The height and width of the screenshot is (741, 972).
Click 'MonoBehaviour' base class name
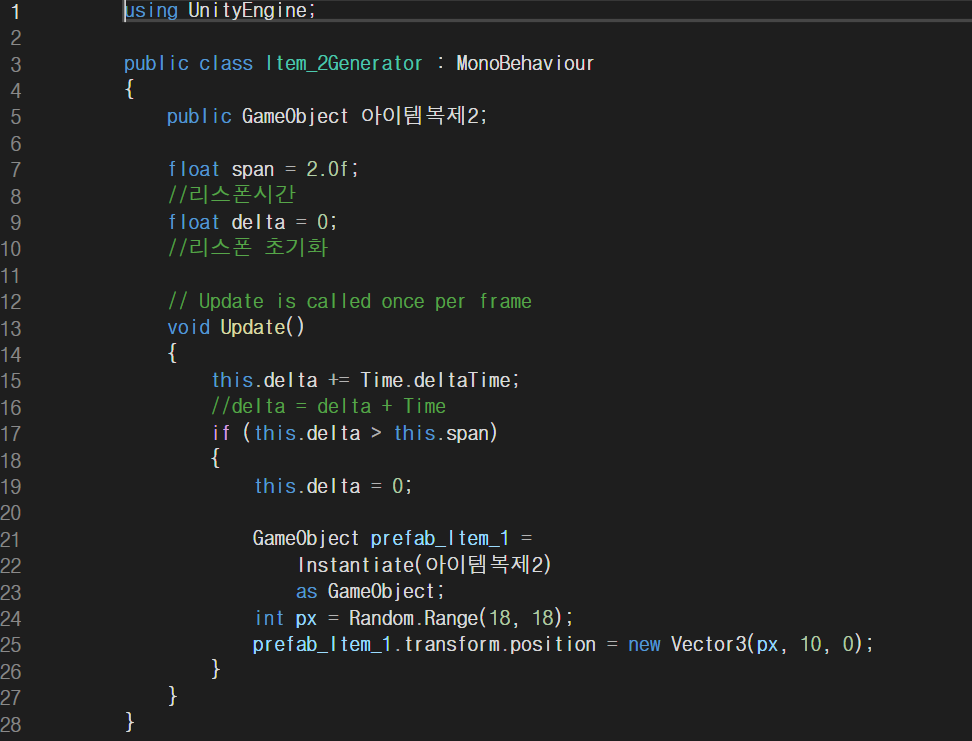[x=525, y=63]
